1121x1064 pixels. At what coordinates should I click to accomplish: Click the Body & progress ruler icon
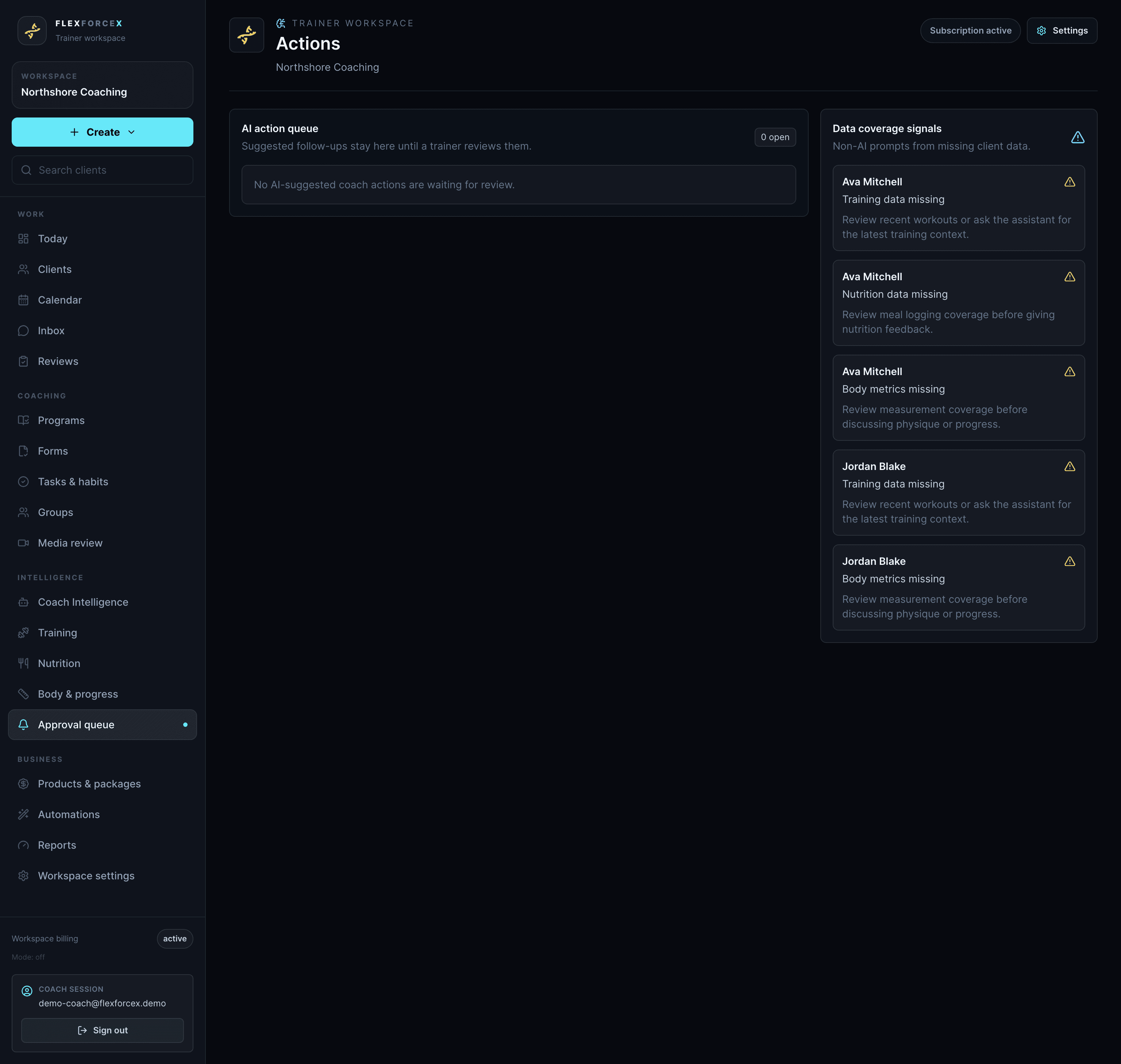pos(23,694)
